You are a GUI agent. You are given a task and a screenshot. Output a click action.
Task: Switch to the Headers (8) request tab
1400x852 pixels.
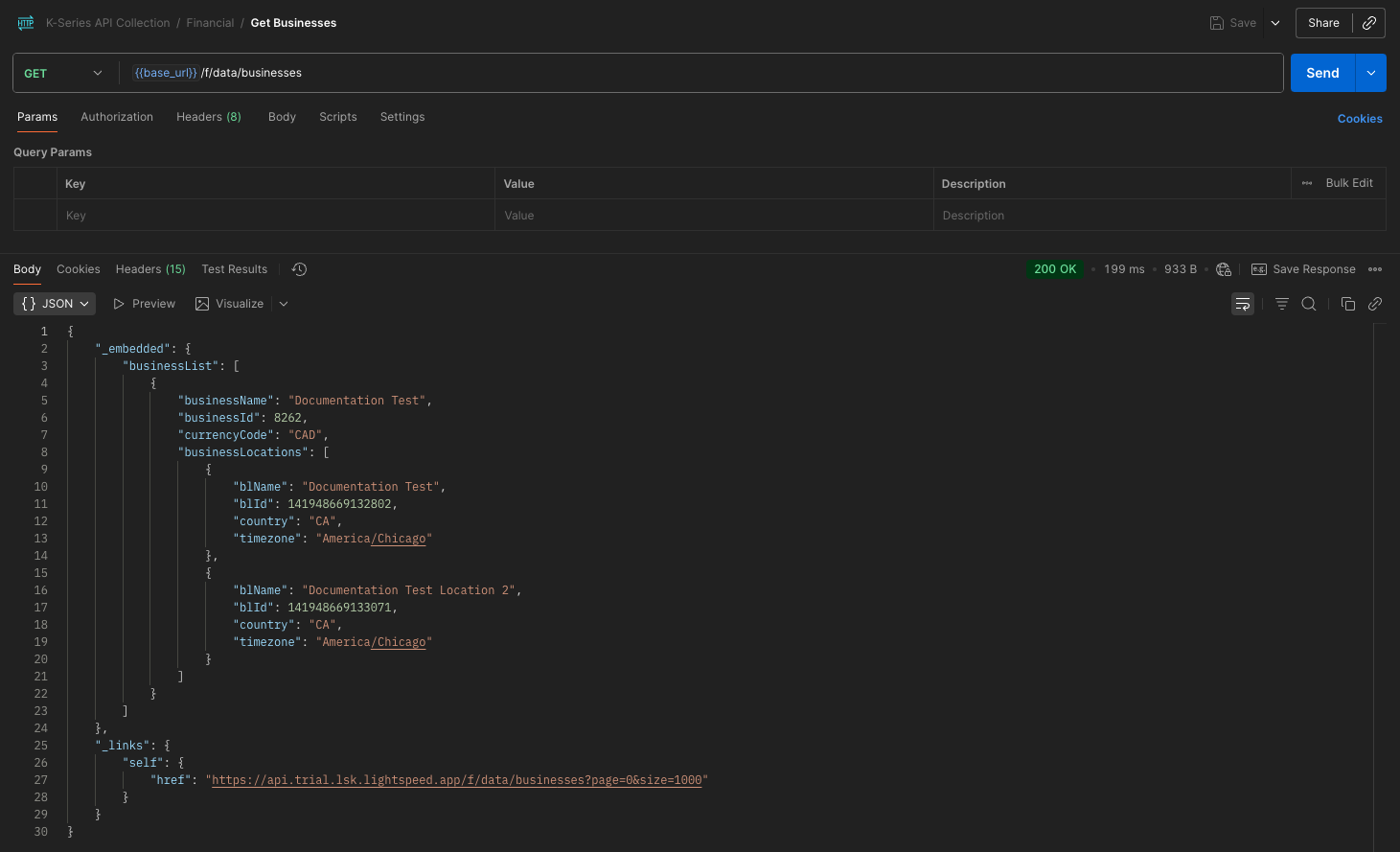(208, 116)
